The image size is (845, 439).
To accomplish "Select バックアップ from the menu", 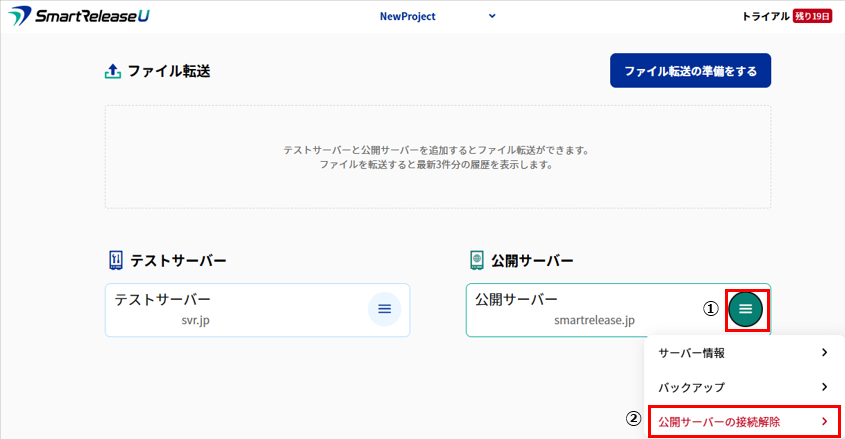I will (x=691, y=387).
